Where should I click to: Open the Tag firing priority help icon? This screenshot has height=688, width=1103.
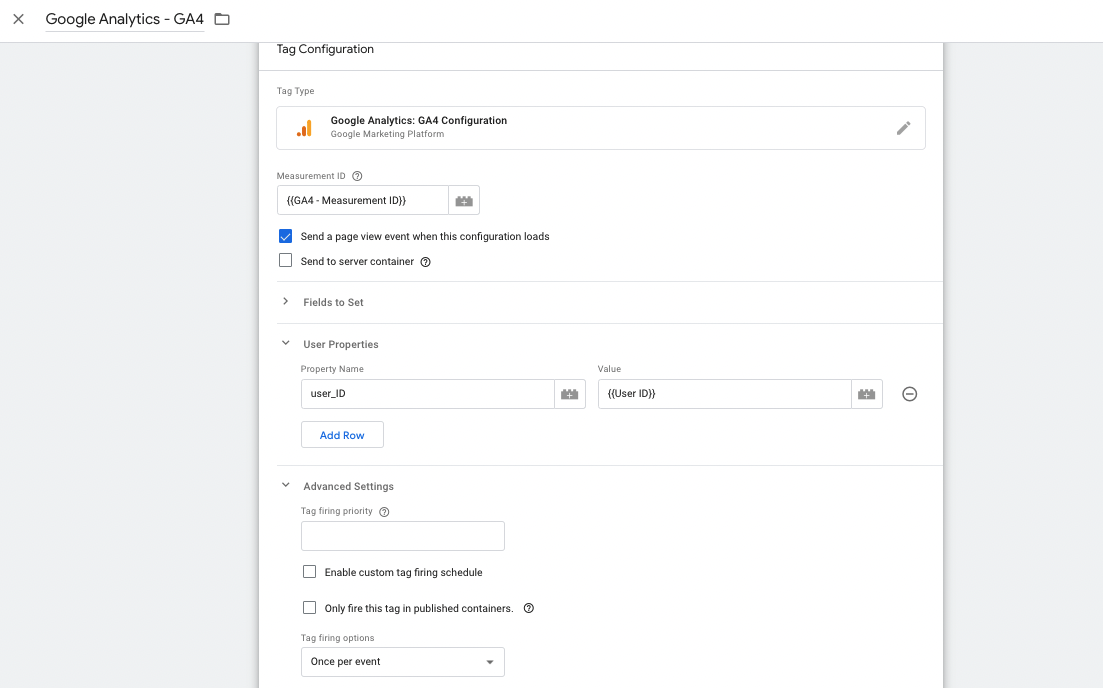point(384,511)
